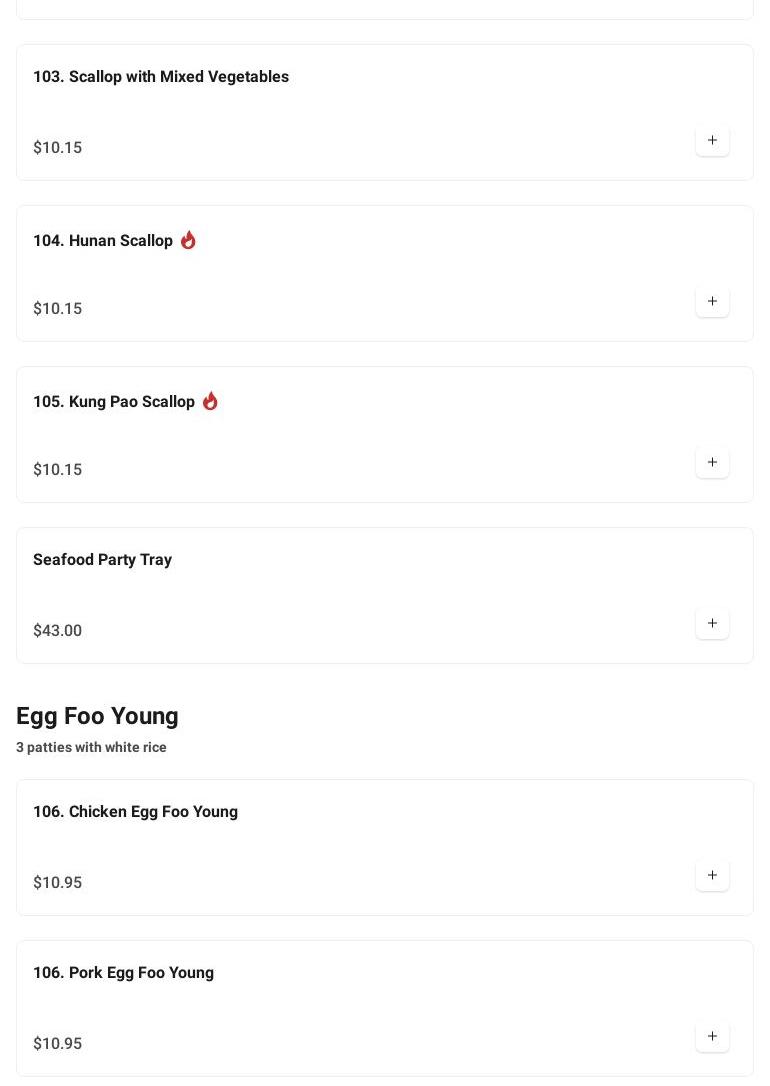This screenshot has height=1086, width=770.
Task: Open 104. Hunan Scallop item title
Action: coord(103,241)
